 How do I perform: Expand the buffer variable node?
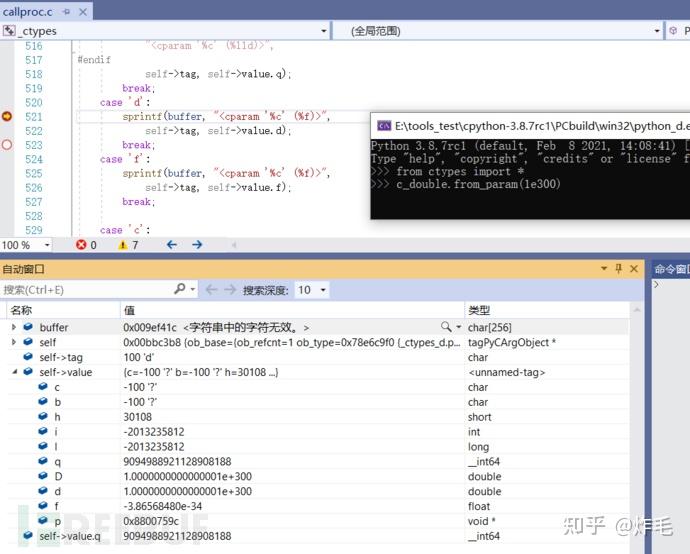coord(14,327)
